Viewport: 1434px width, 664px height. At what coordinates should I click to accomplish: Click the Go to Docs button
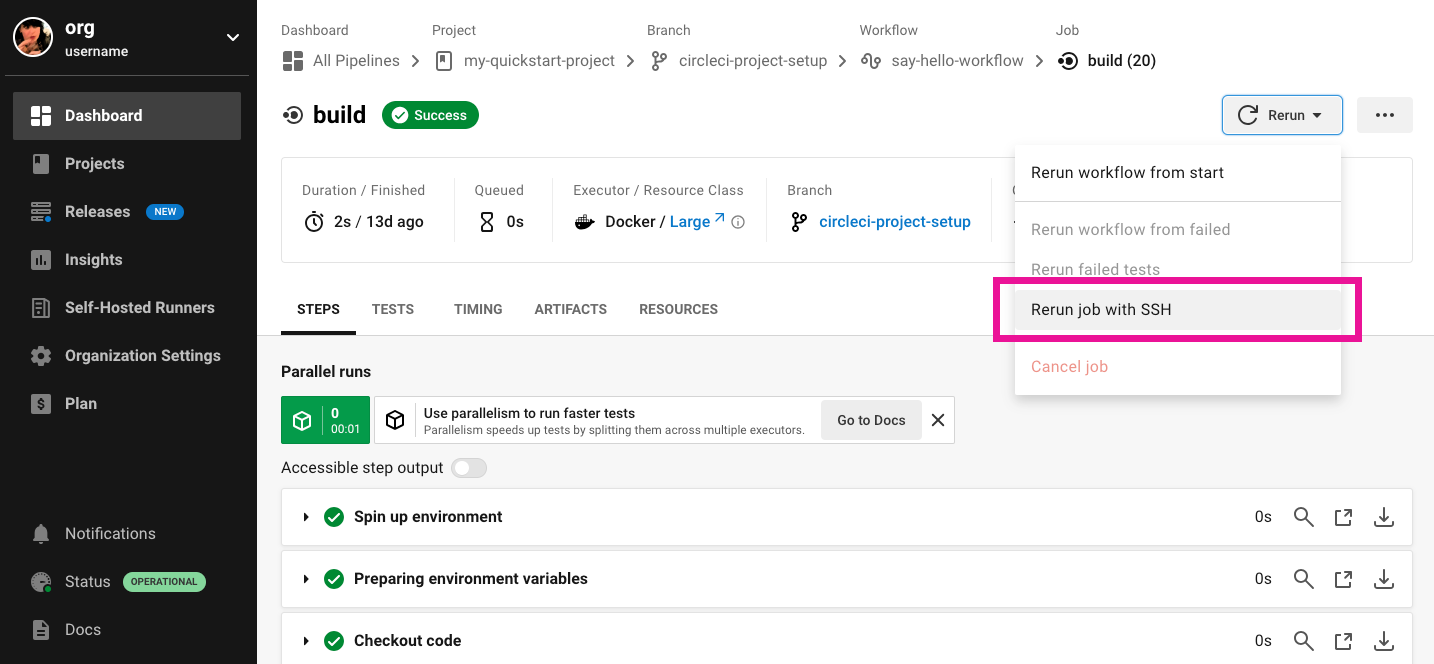click(x=871, y=420)
